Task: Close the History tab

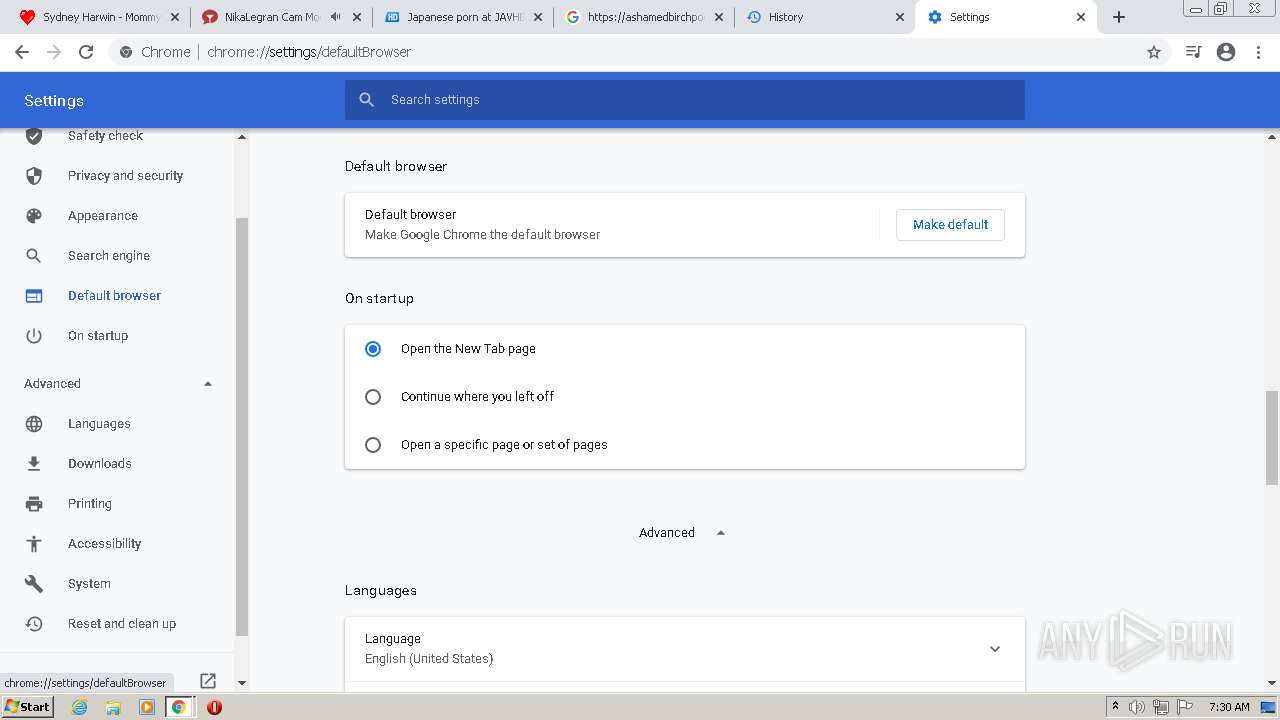Action: click(899, 17)
